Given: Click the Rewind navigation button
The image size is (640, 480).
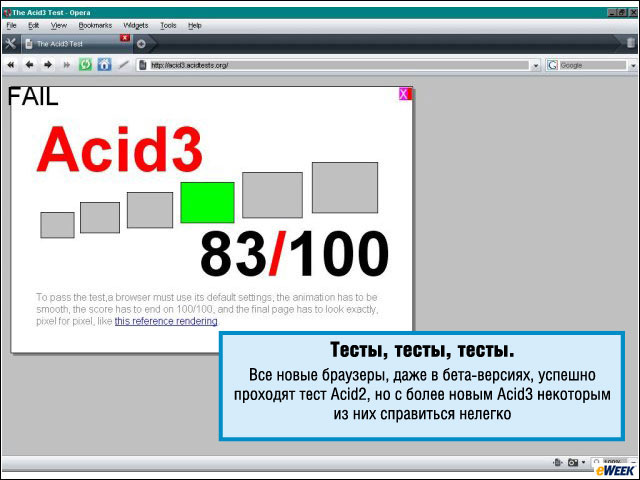Looking at the screenshot, I should point(11,65).
